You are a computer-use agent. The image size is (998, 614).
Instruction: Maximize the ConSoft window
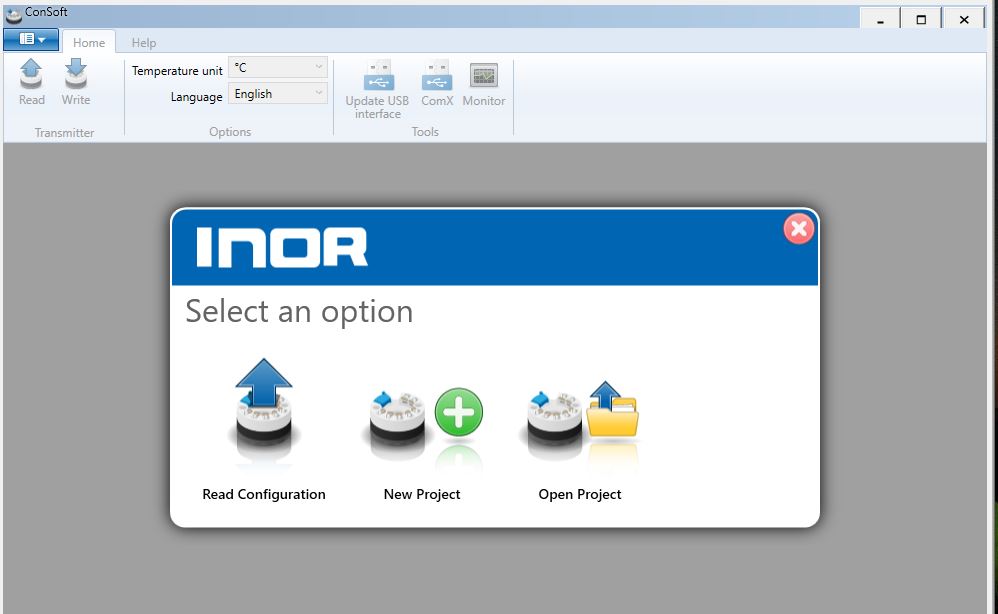(921, 19)
